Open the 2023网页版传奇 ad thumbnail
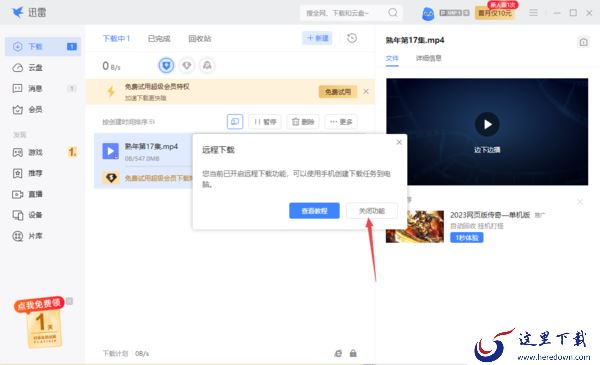This screenshot has width=600, height=365. [x=415, y=226]
